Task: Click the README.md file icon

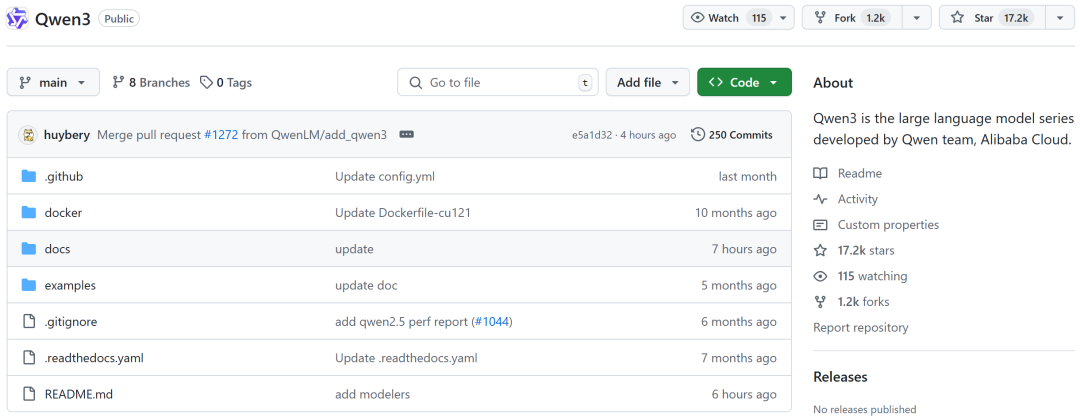Action: (x=28, y=394)
